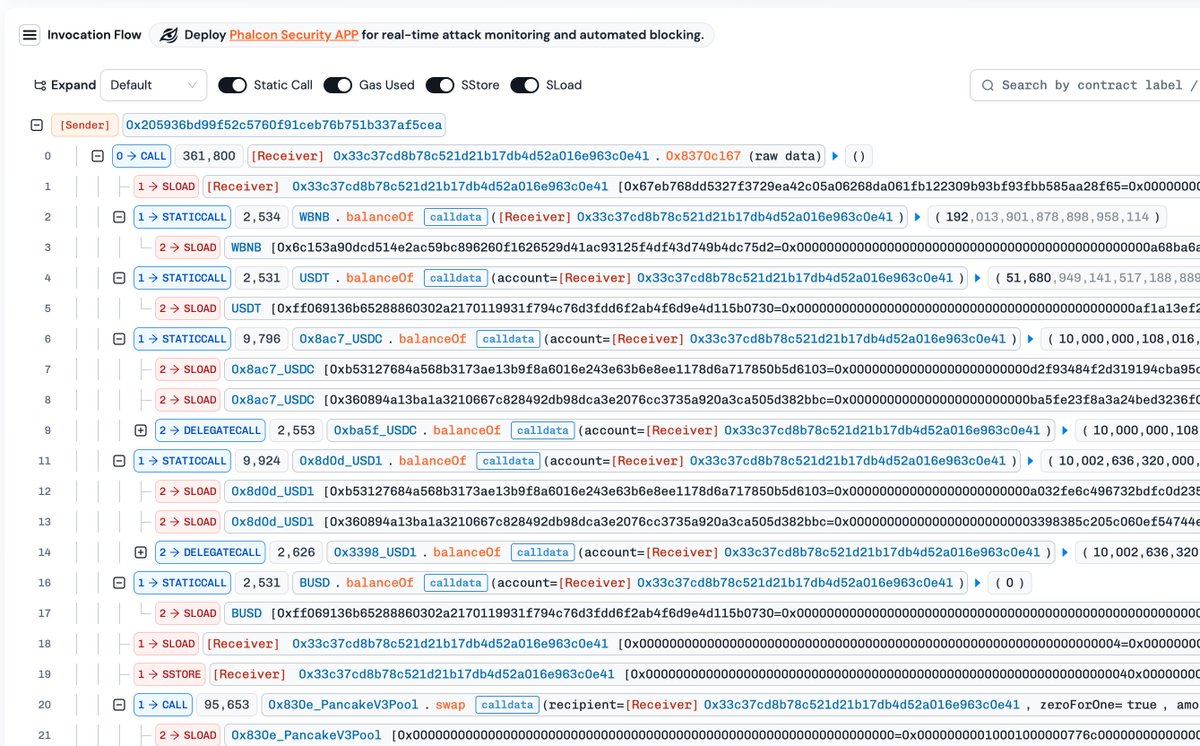Click the blue arrow after WBNB balanceOf calldata
The image size is (1200, 746).
coord(917,217)
